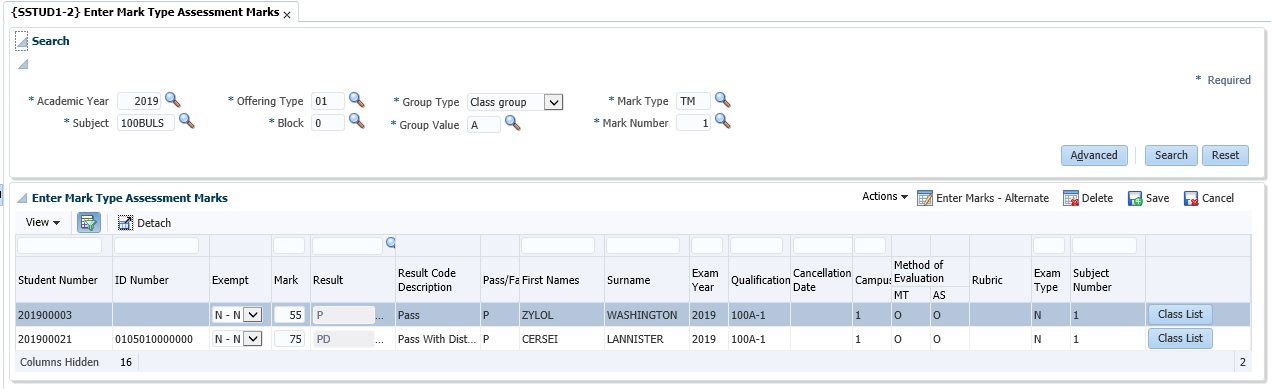Click the Offering Type input field
The height and width of the screenshot is (389, 1271).
click(327, 101)
